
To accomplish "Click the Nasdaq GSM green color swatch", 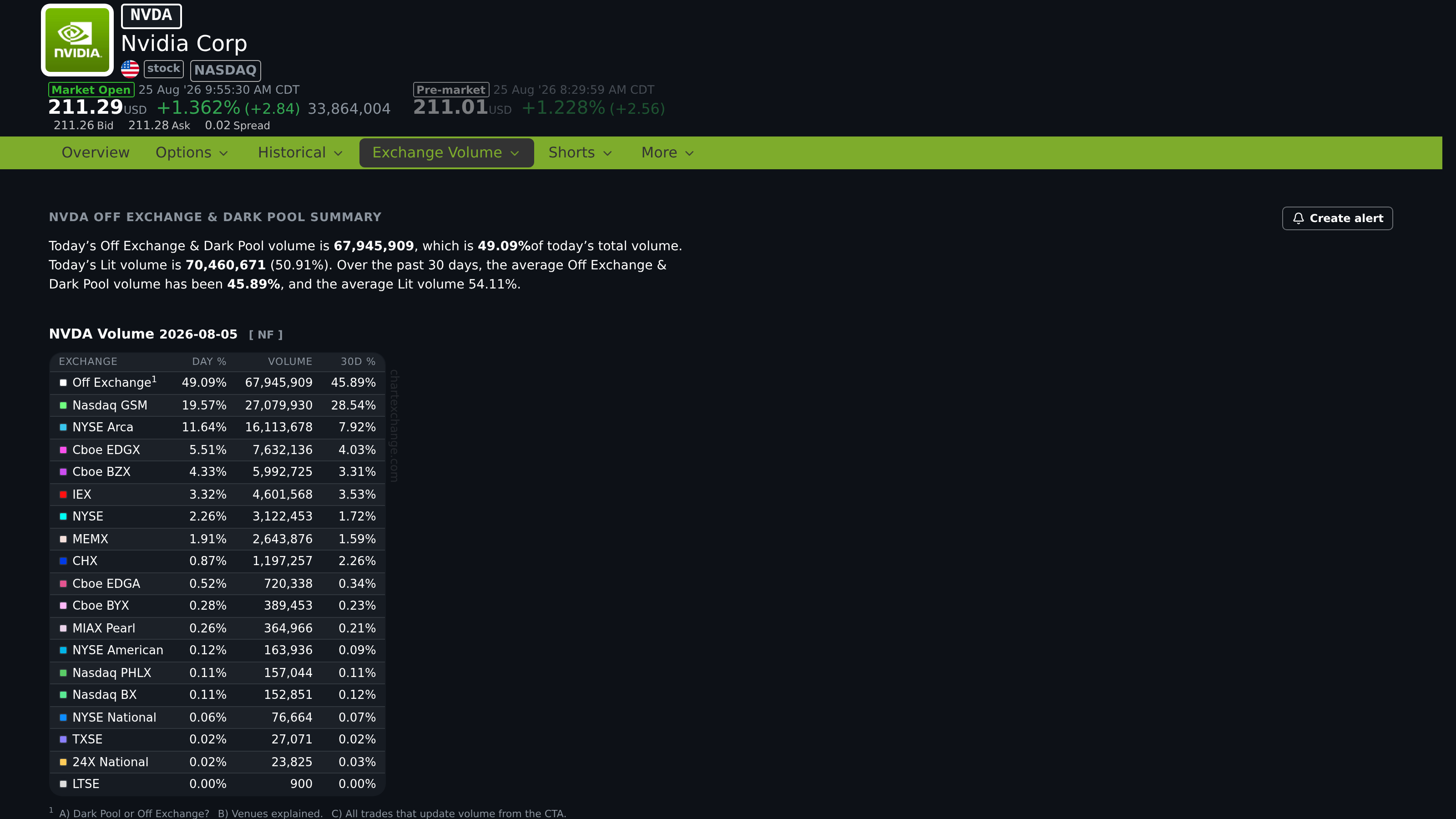I will (63, 405).
